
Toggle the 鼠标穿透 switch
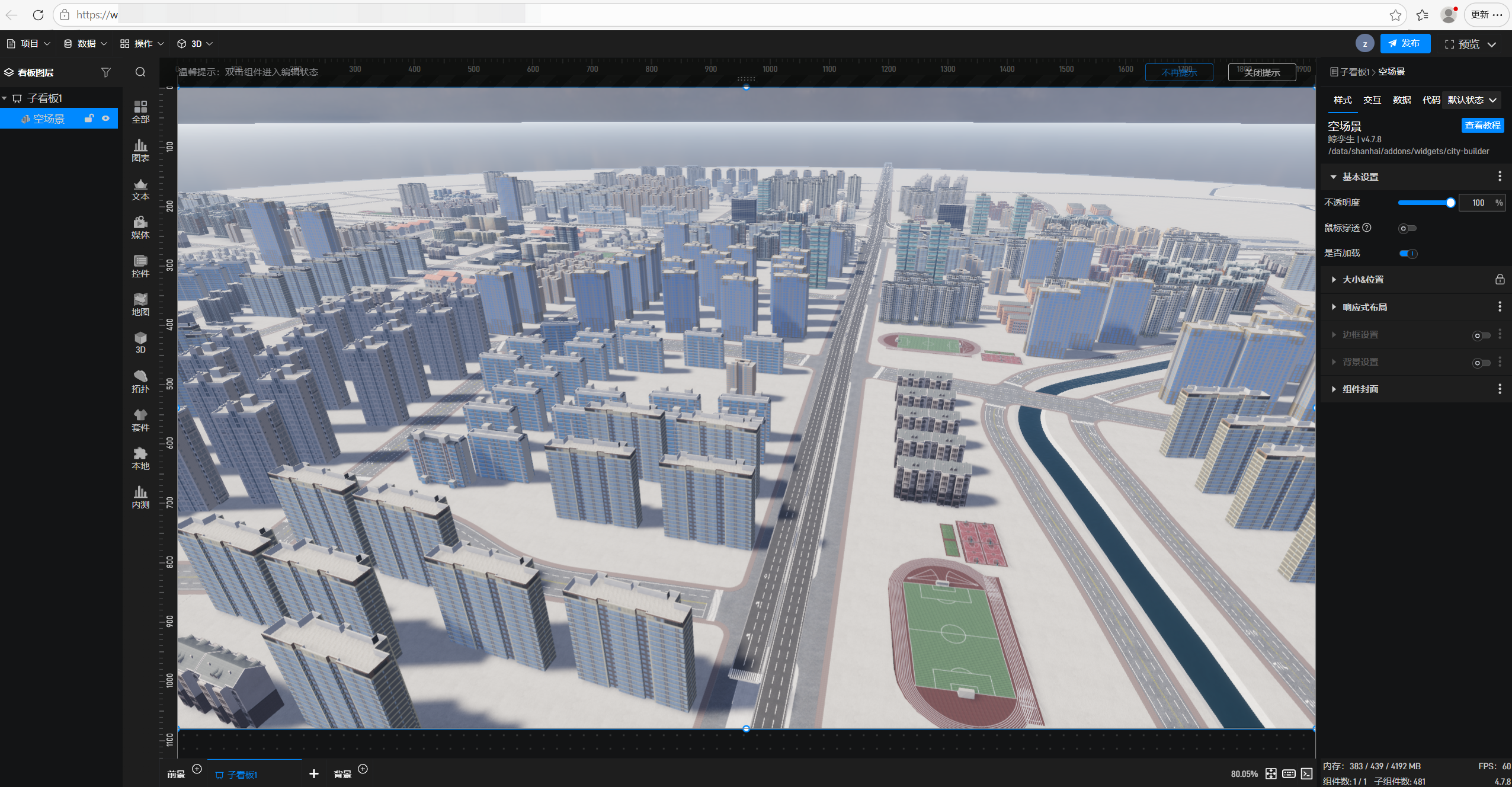click(x=1407, y=228)
